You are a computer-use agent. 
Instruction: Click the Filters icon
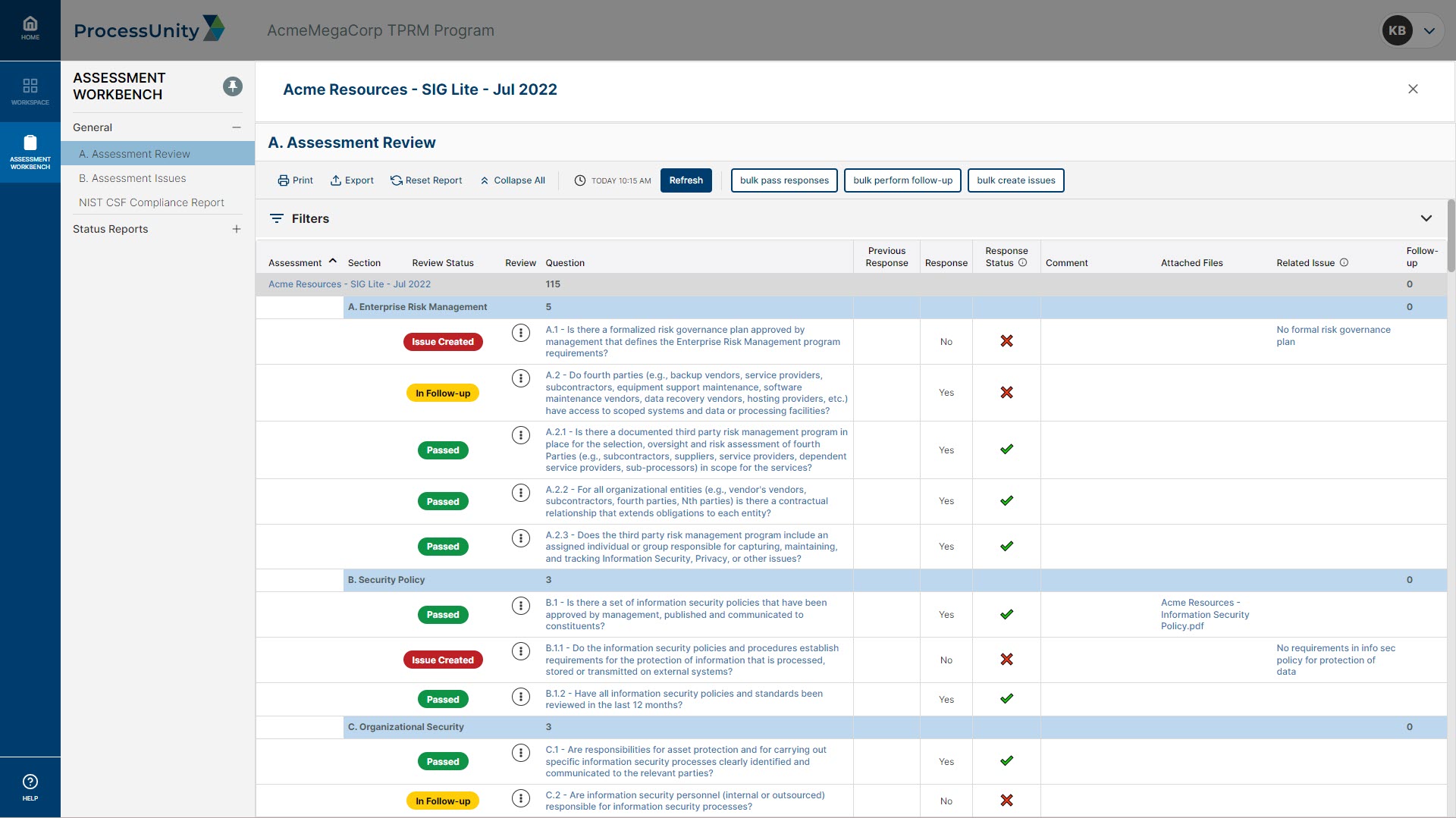(x=277, y=218)
